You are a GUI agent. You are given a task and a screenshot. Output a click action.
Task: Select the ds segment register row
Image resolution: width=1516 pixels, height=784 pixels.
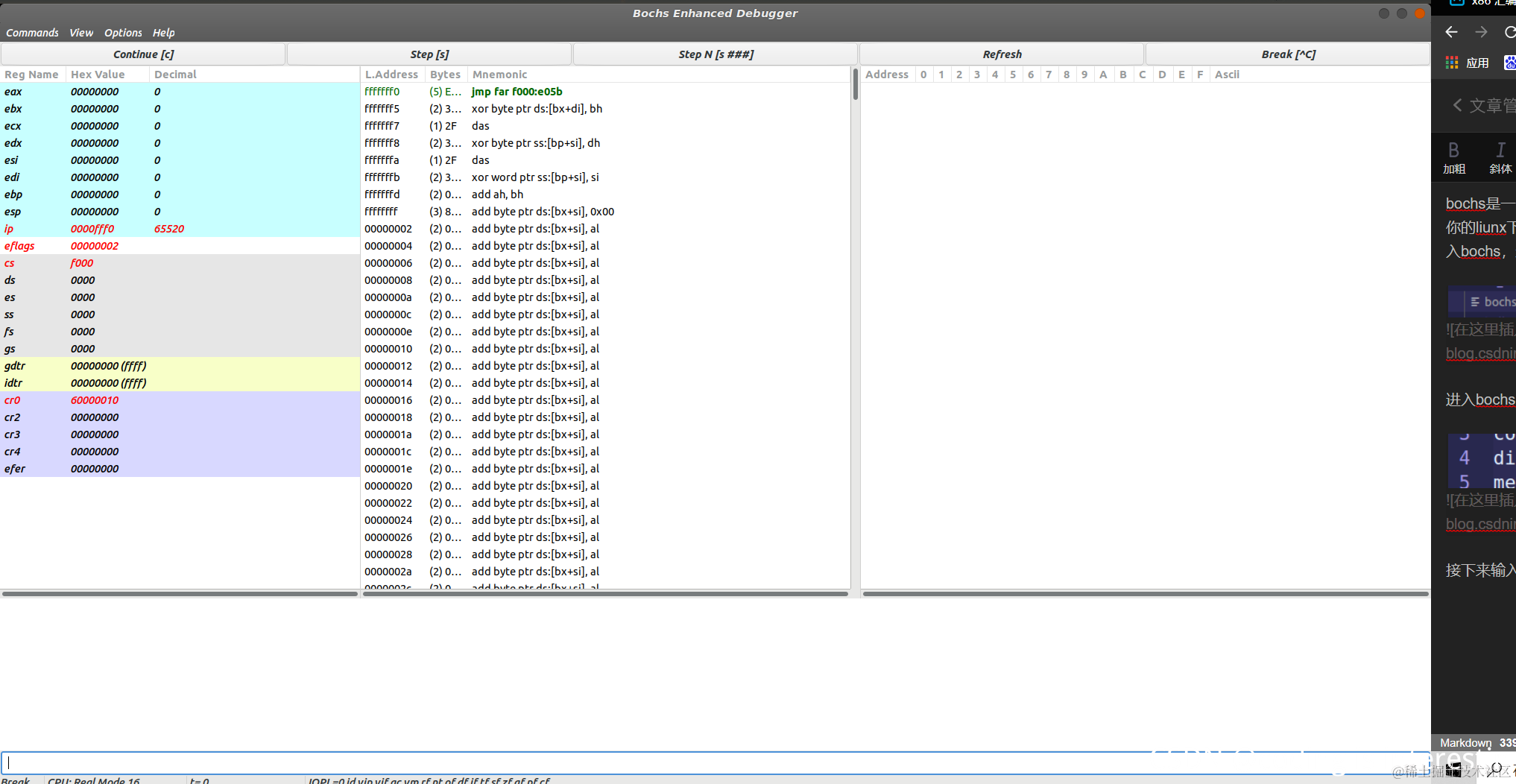[180, 280]
